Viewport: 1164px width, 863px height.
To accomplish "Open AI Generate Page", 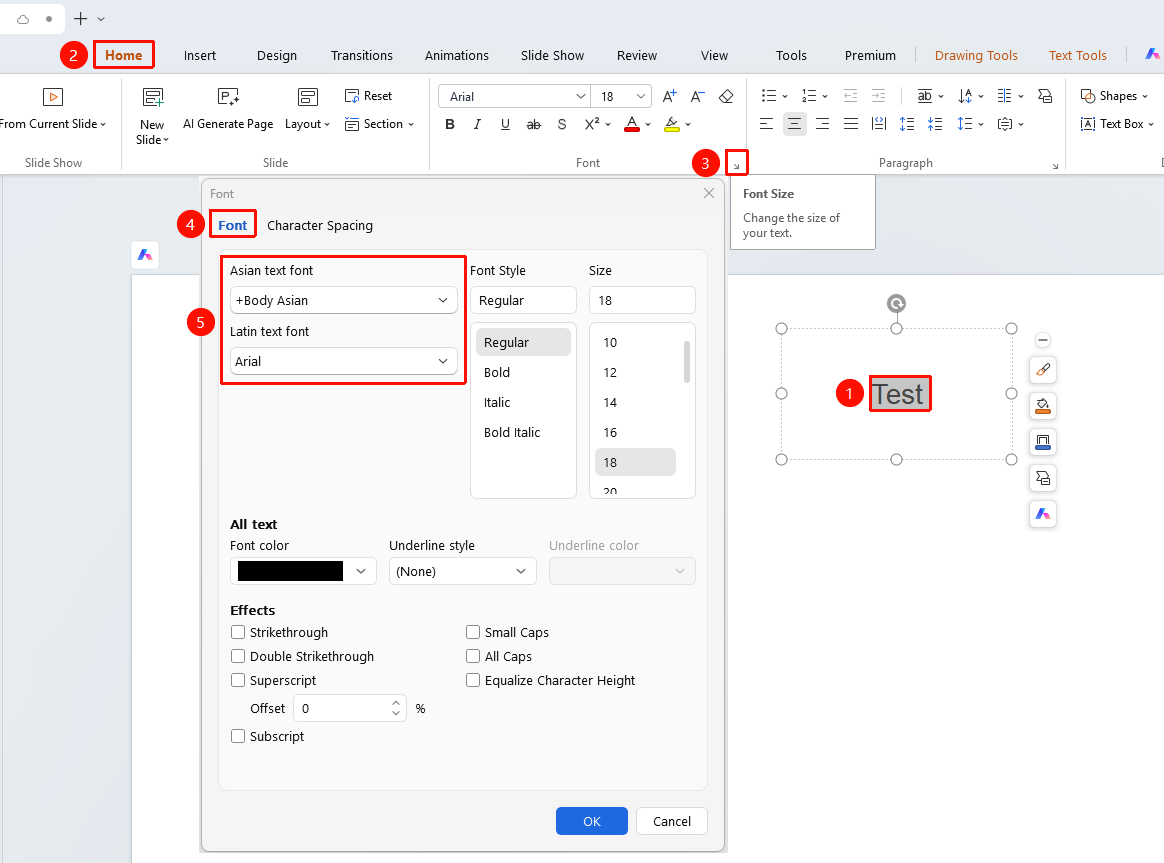I will tap(228, 109).
